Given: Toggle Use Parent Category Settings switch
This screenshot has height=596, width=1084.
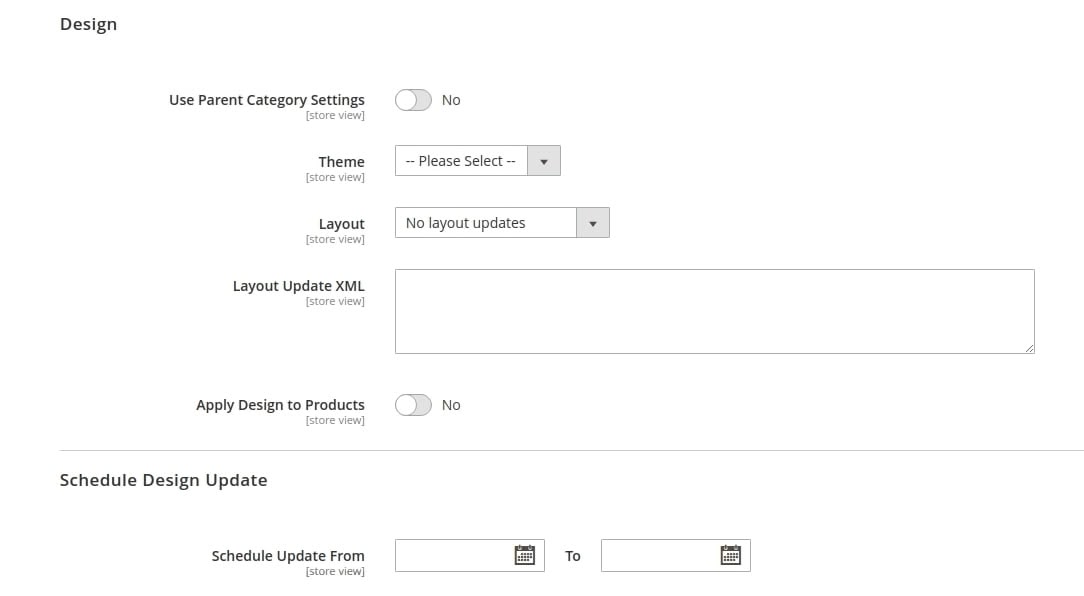Looking at the screenshot, I should pyautogui.click(x=413, y=100).
